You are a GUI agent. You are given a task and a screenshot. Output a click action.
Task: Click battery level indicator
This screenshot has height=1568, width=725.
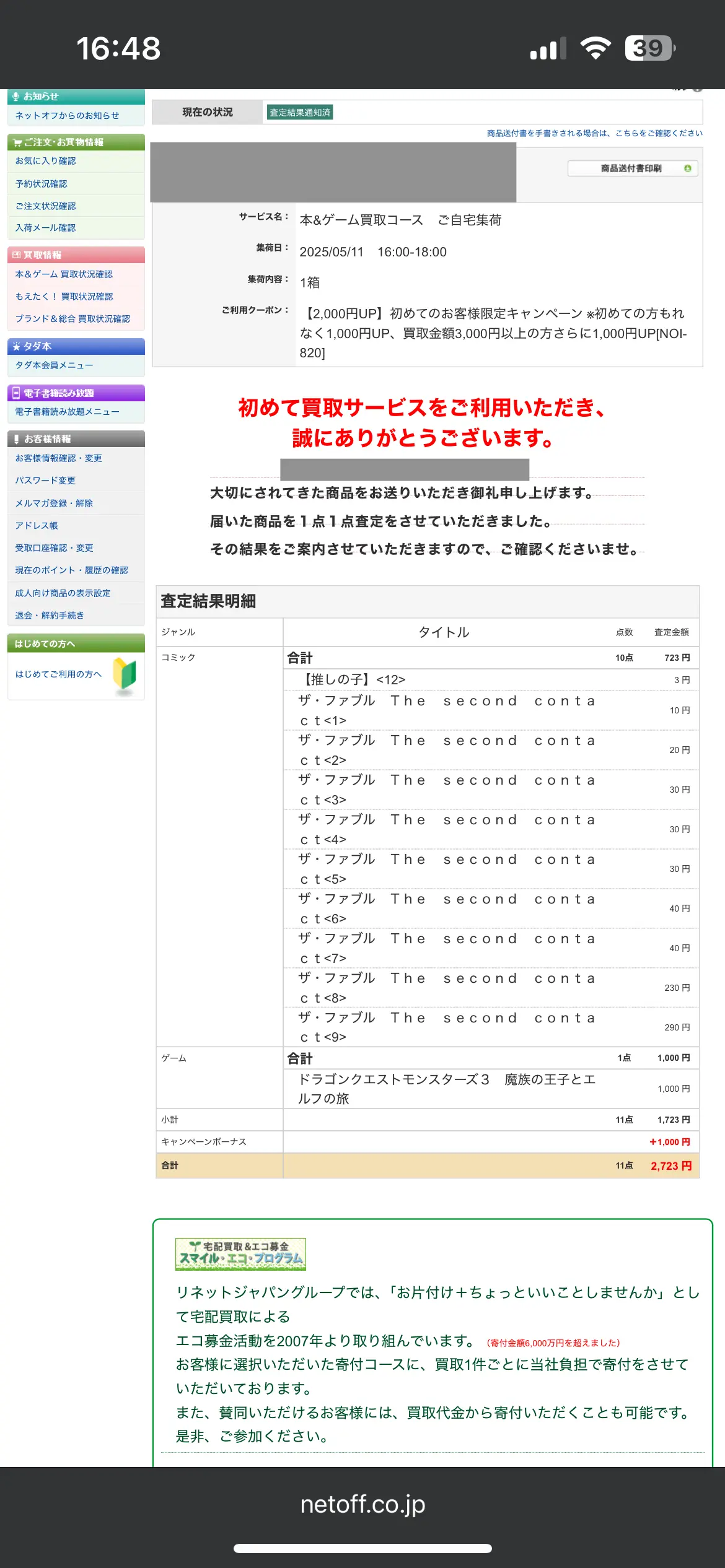tap(650, 48)
